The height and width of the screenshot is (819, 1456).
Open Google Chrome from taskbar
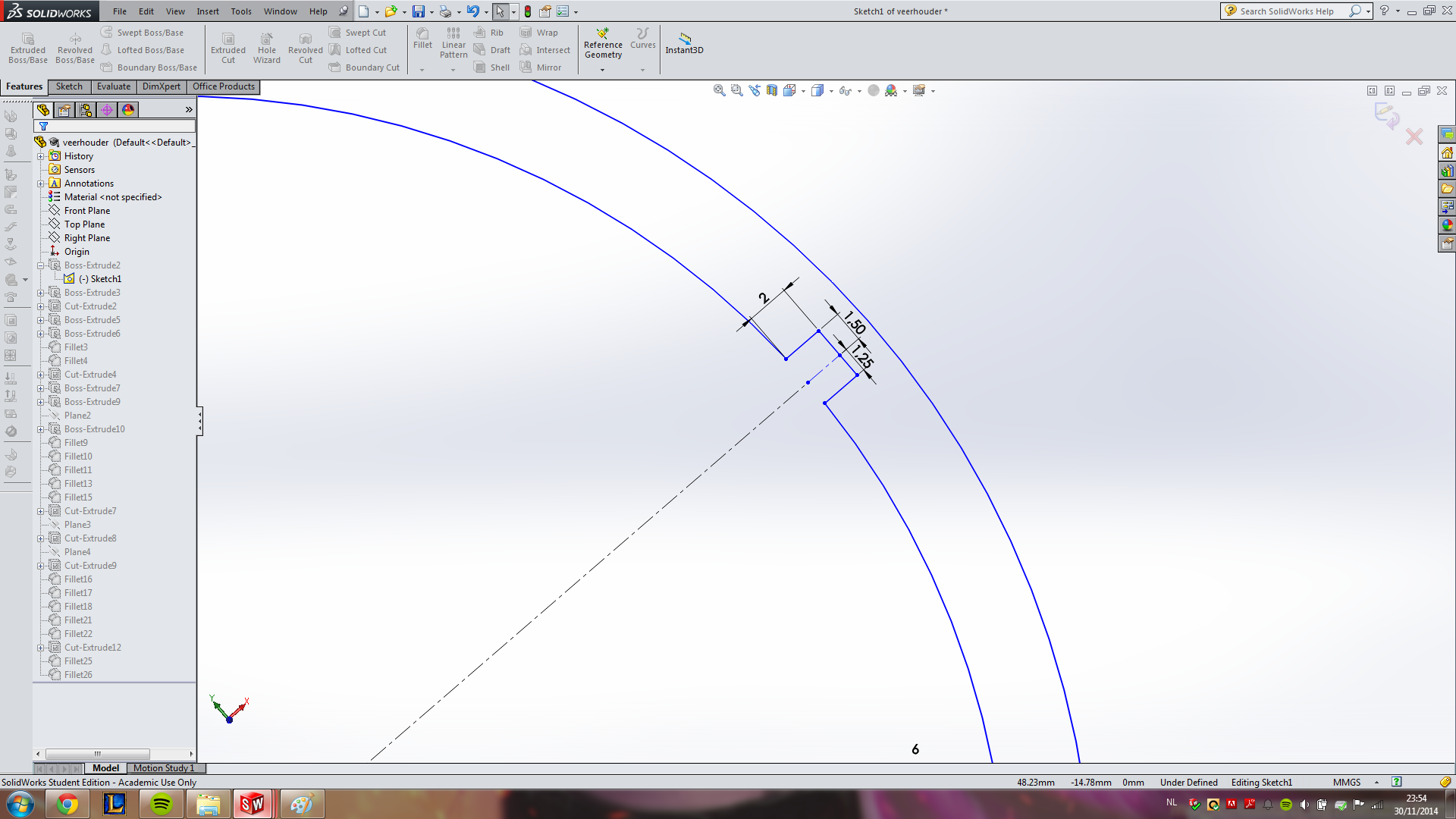pyautogui.click(x=67, y=804)
